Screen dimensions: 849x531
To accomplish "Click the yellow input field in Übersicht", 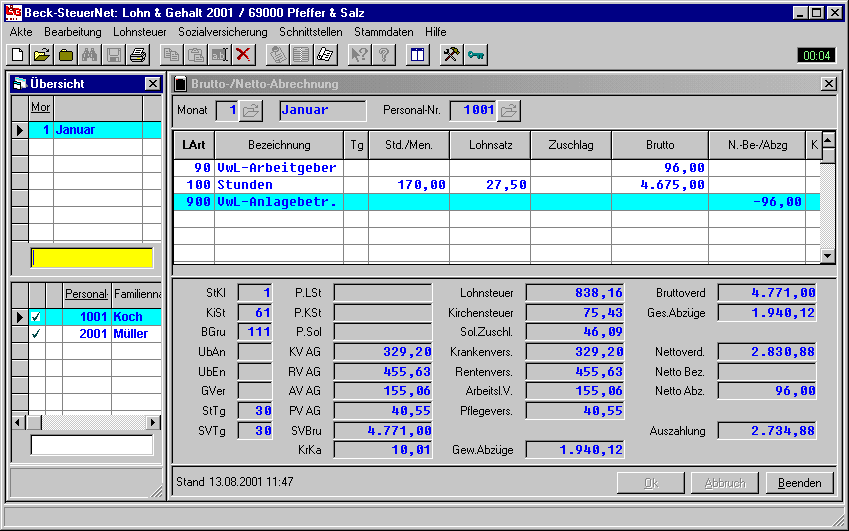I will (x=92, y=258).
